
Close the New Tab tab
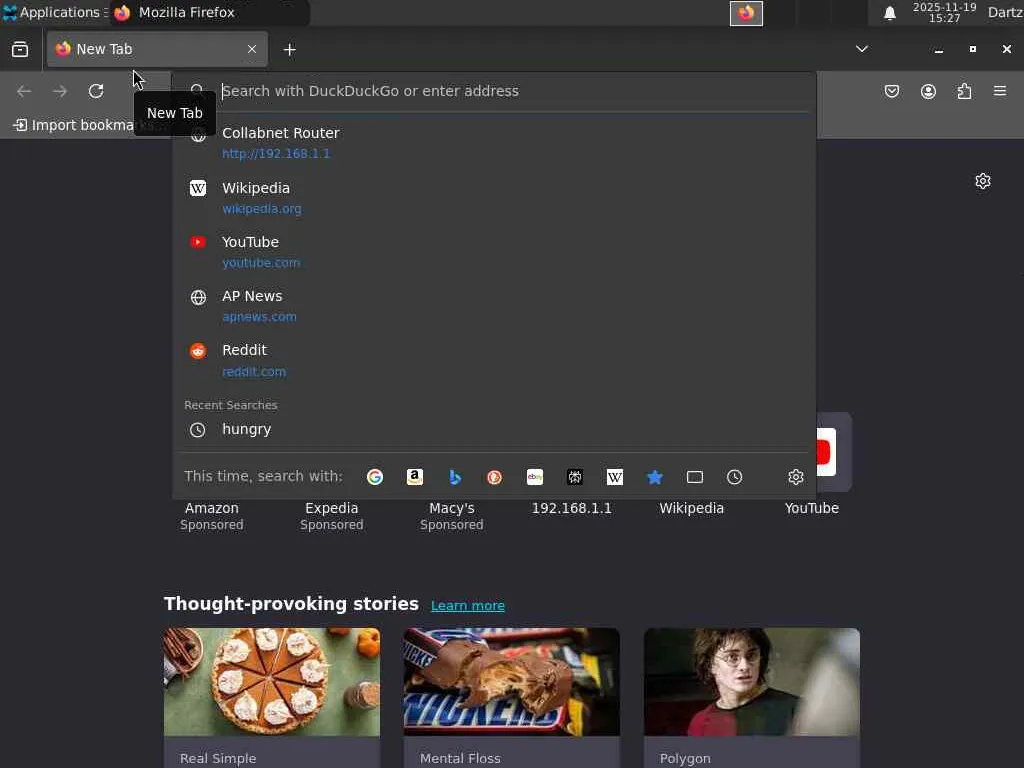coord(252,49)
